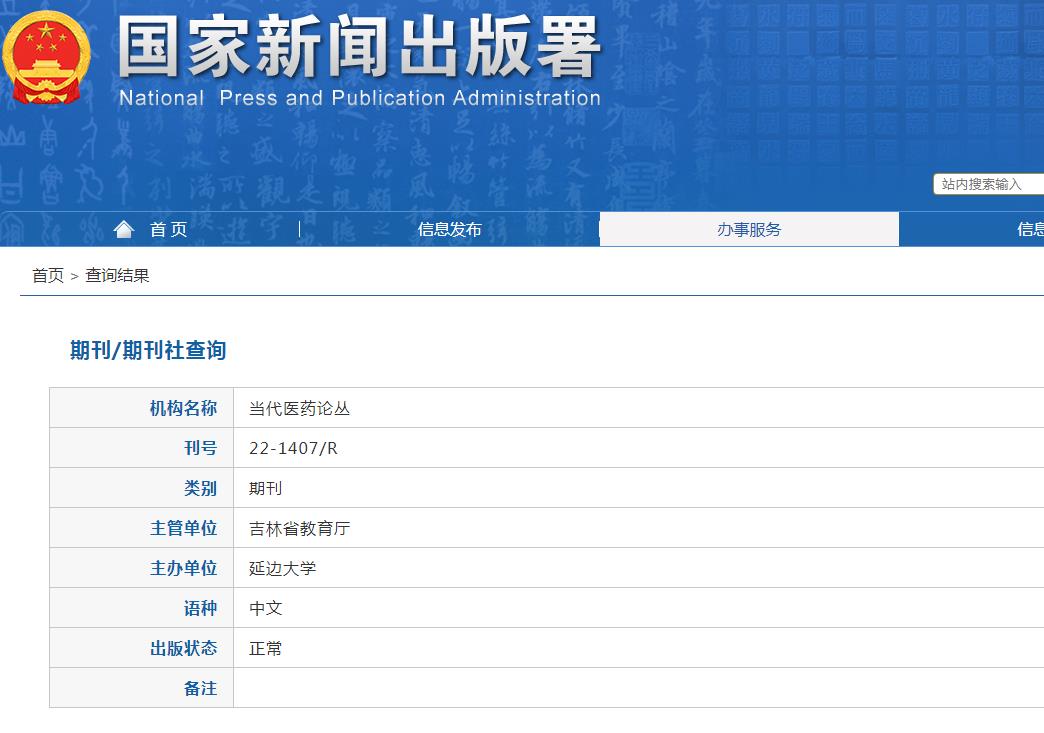Viewport: 1044px width, 733px height.
Task: Select the journal name 当代医药论丛
Action: (298, 408)
